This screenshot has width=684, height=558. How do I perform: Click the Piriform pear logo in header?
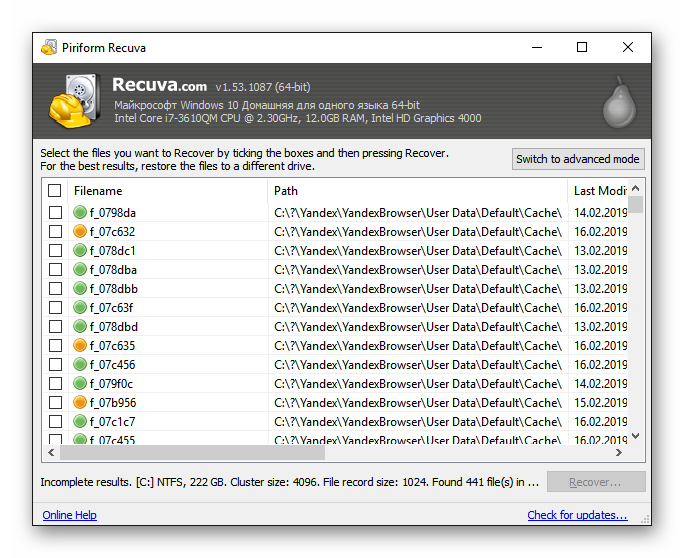tap(619, 103)
